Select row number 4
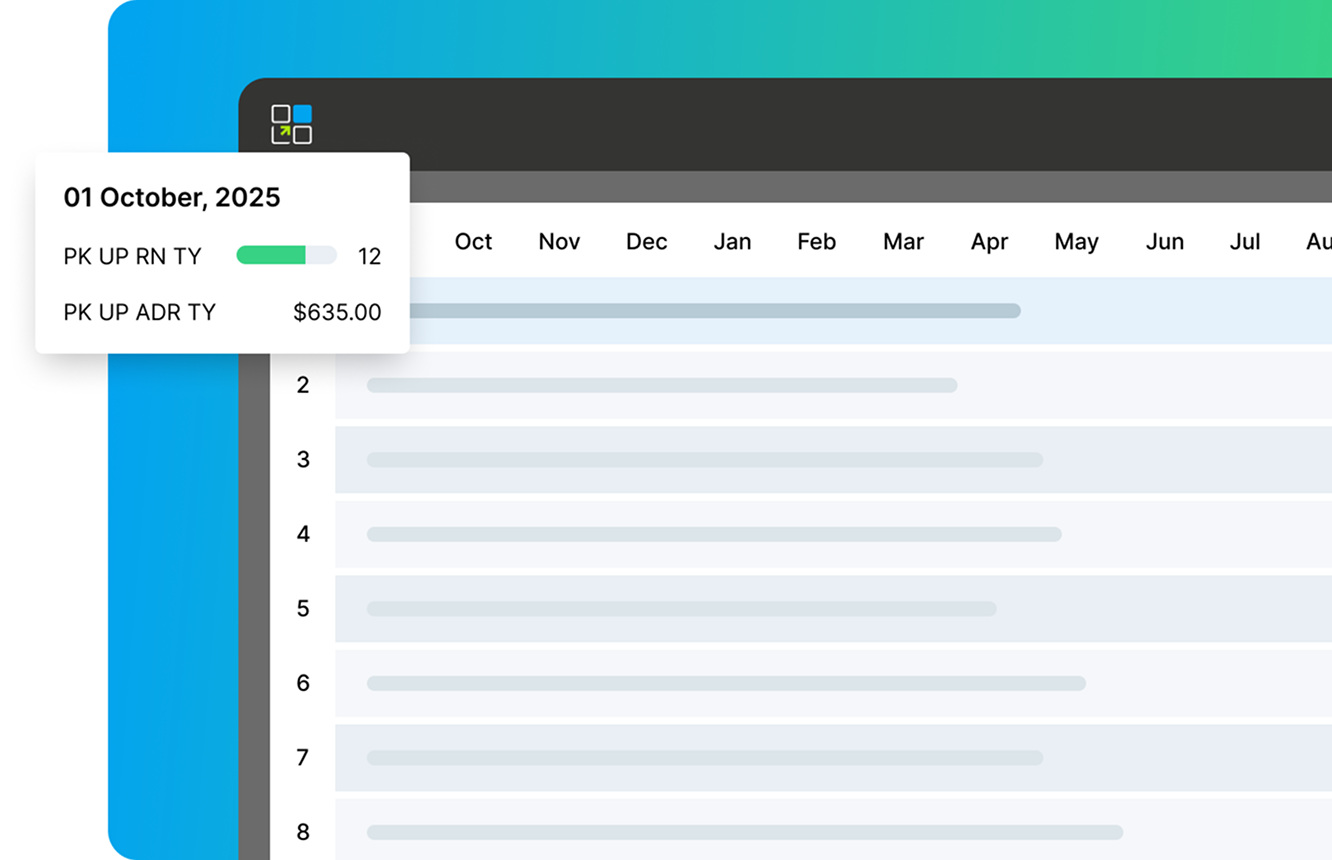Screen dimensions: 1332x860 [x=303, y=534]
